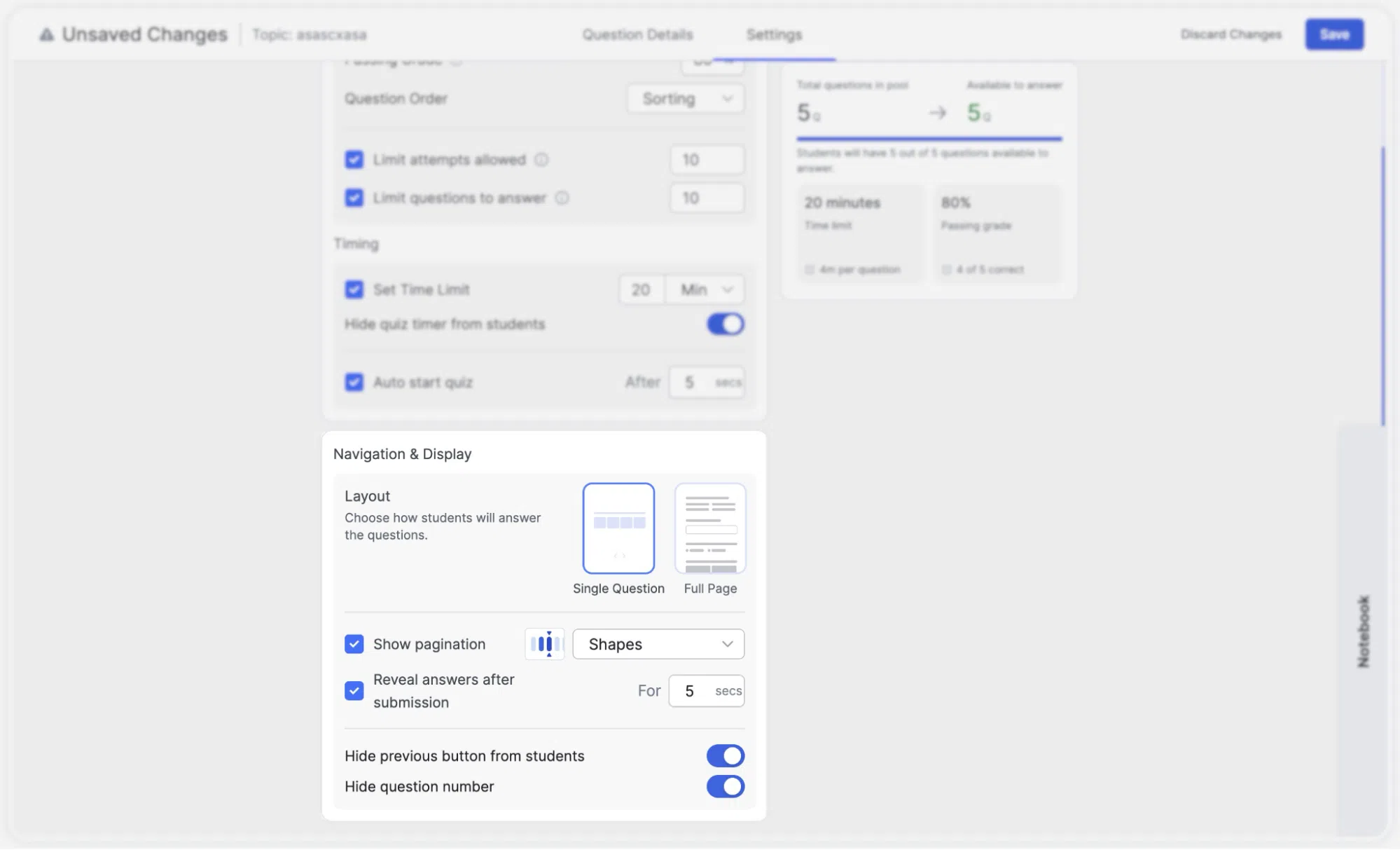Turn off Hide quiz timer from students

tap(726, 324)
